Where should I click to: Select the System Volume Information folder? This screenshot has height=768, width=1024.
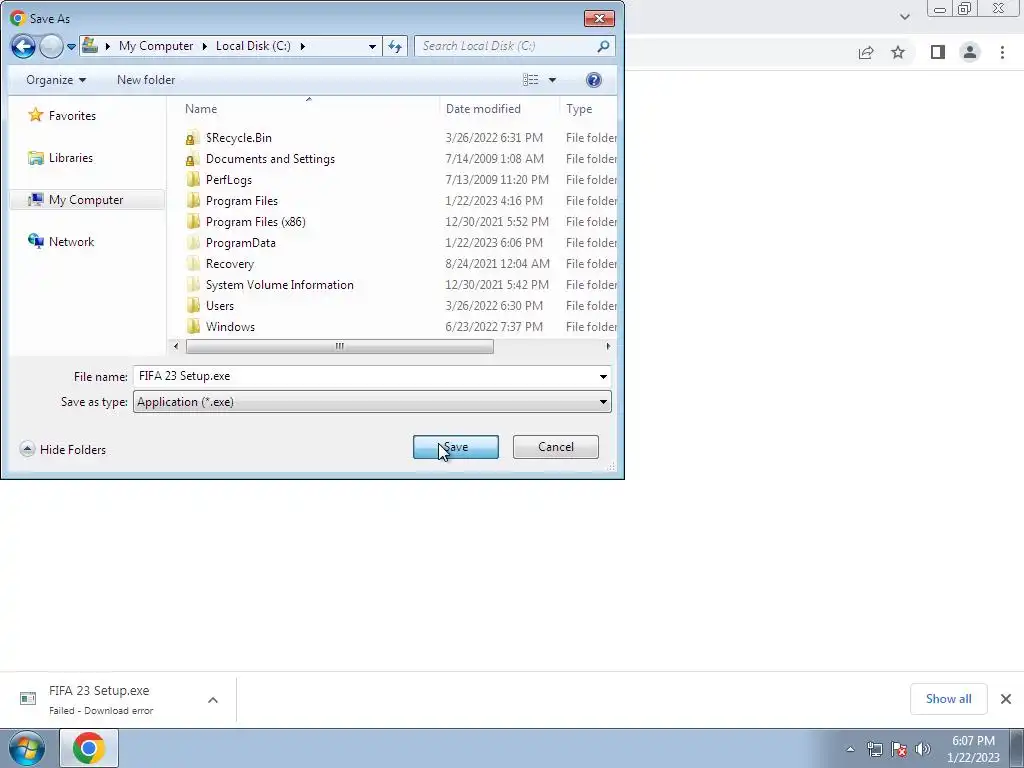pyautogui.click(x=280, y=285)
